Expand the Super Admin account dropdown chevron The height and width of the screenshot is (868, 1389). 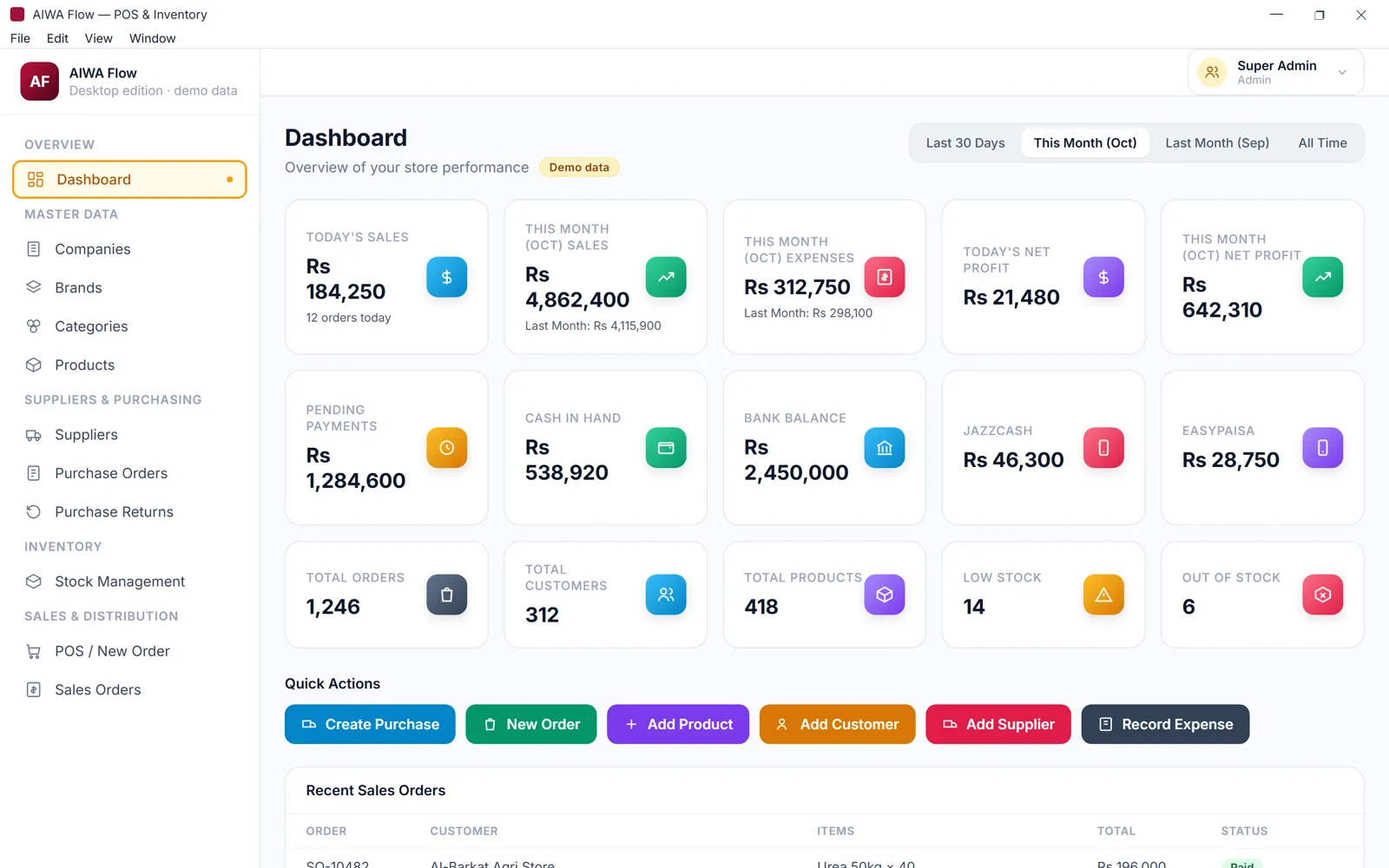[x=1342, y=72]
